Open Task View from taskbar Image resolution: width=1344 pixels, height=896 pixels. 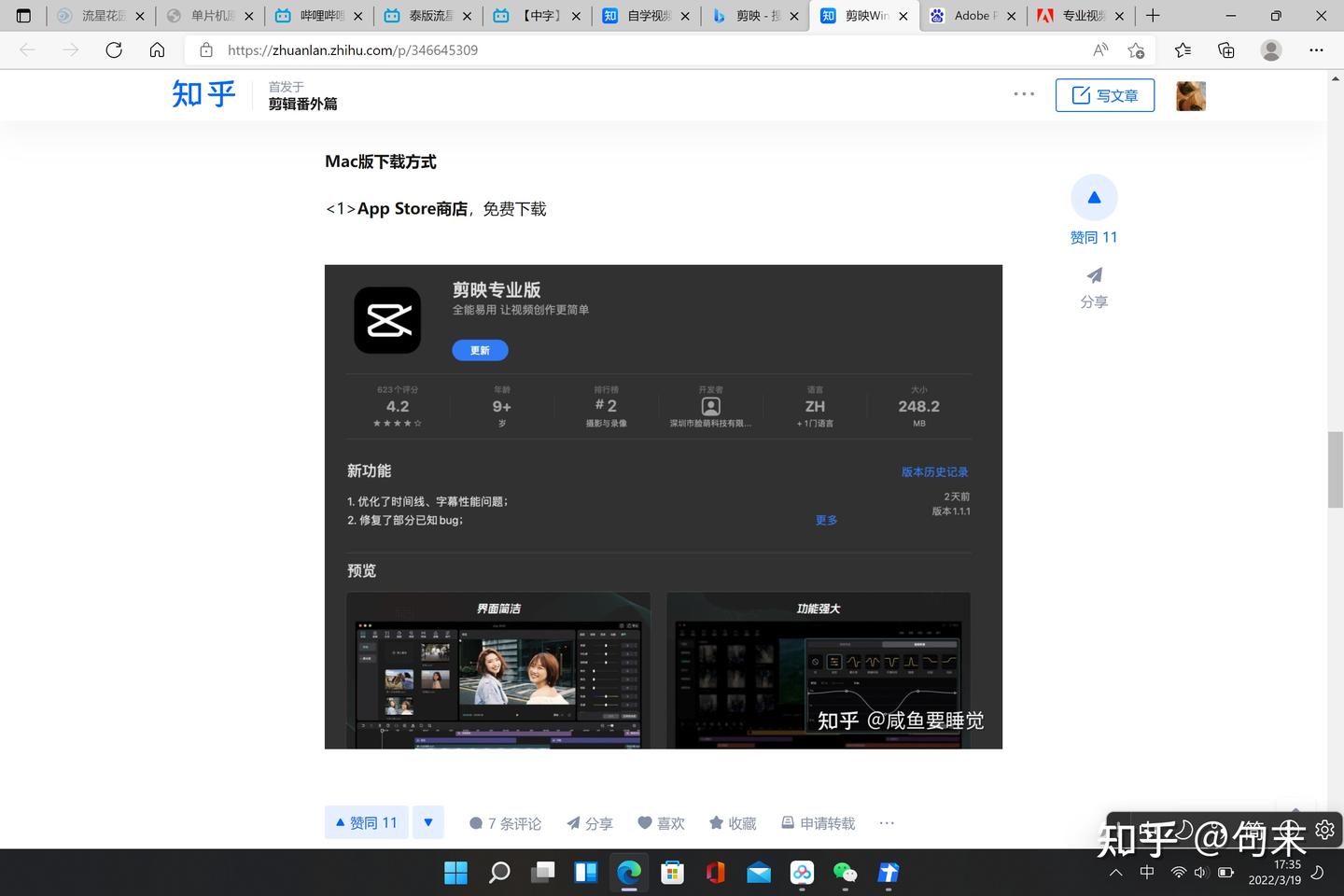542,873
